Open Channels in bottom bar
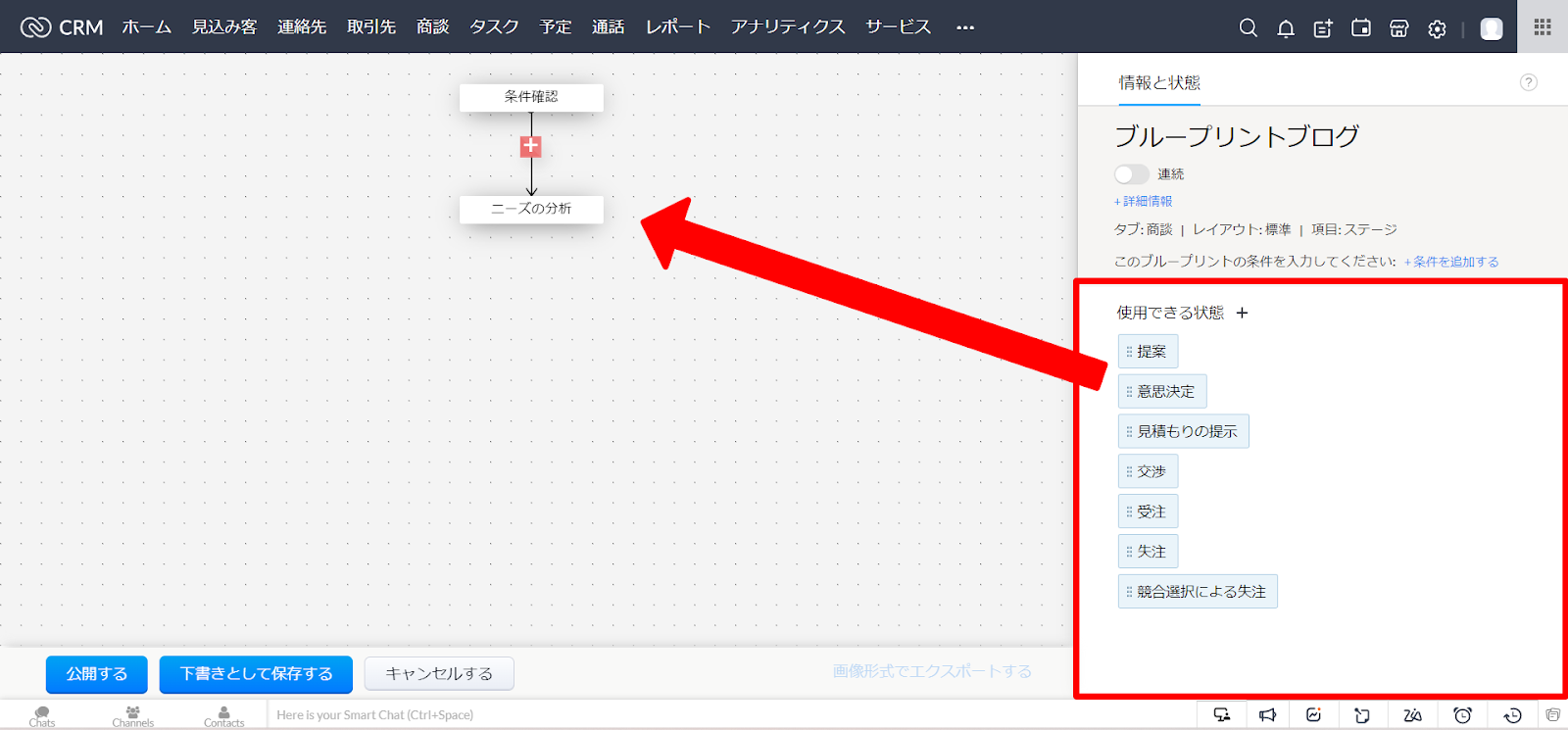1568x730 pixels. (132, 716)
